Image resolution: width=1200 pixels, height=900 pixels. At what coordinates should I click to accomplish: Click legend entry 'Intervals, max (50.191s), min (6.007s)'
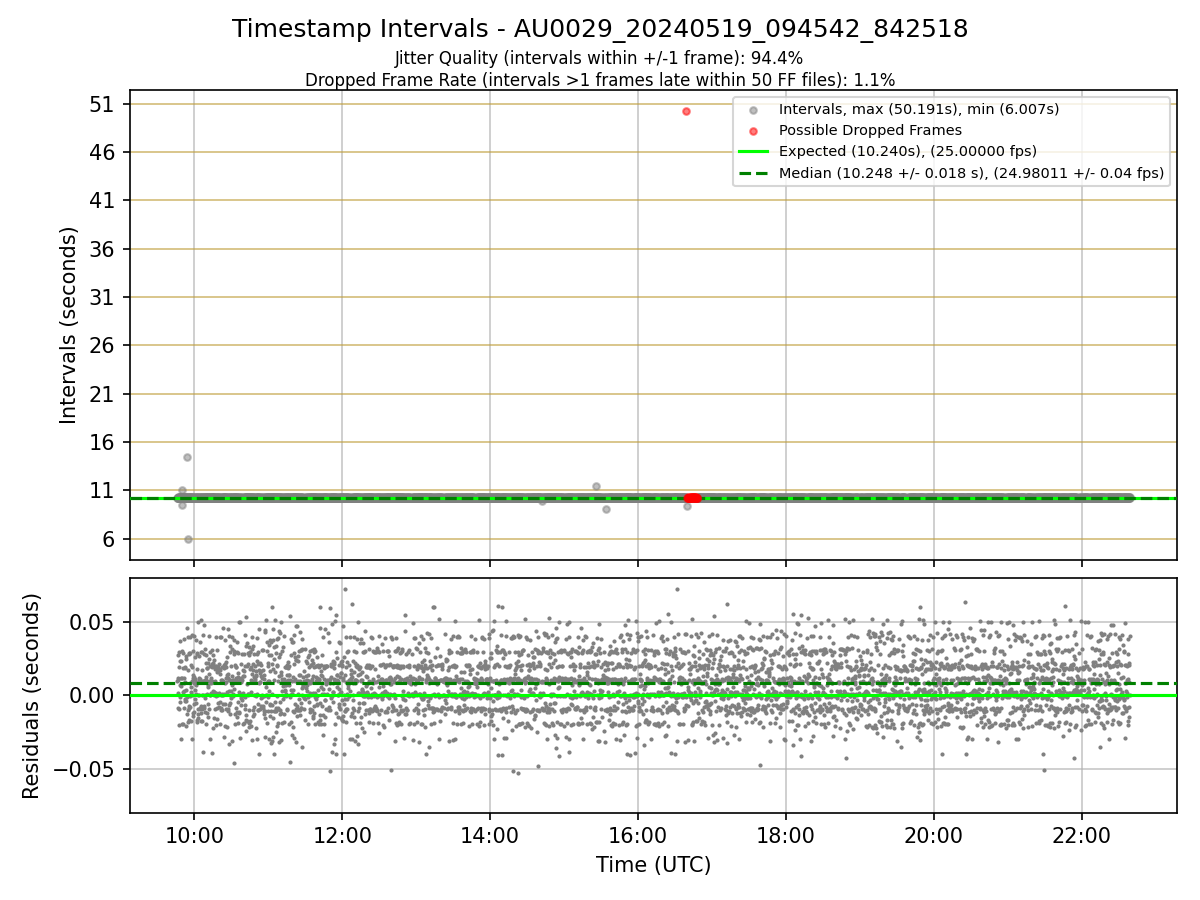(919, 109)
